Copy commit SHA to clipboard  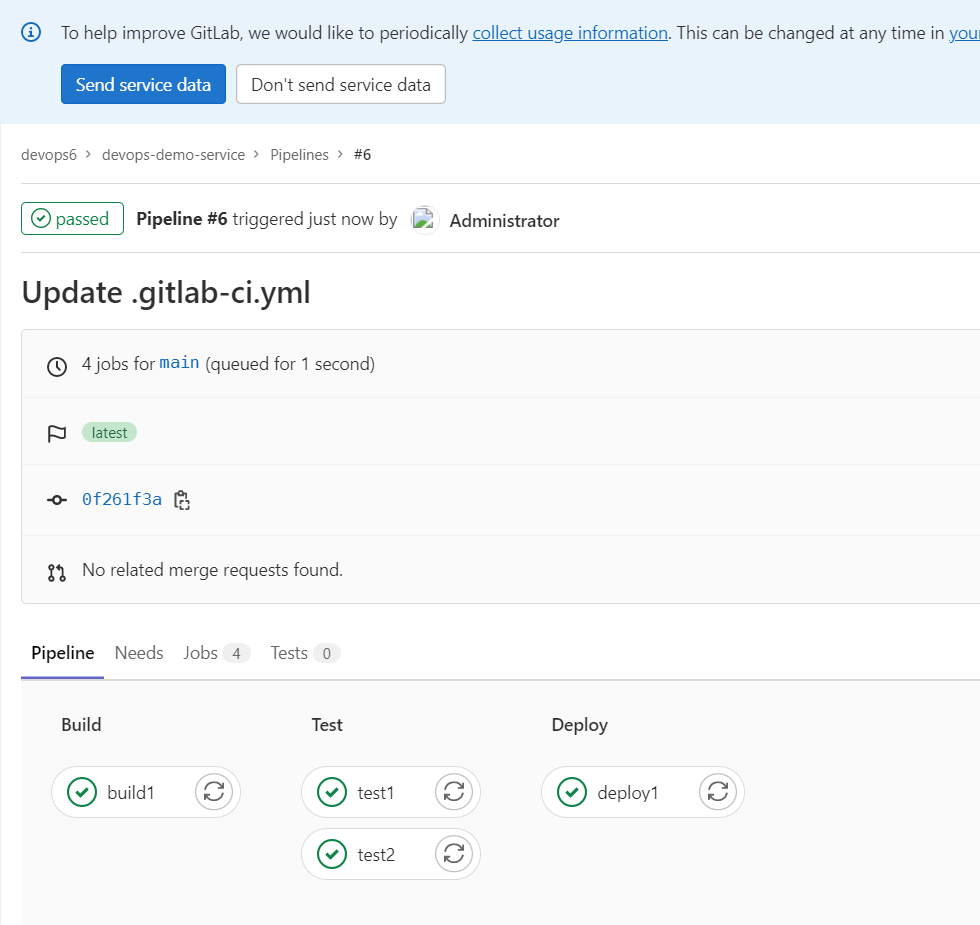coord(182,500)
